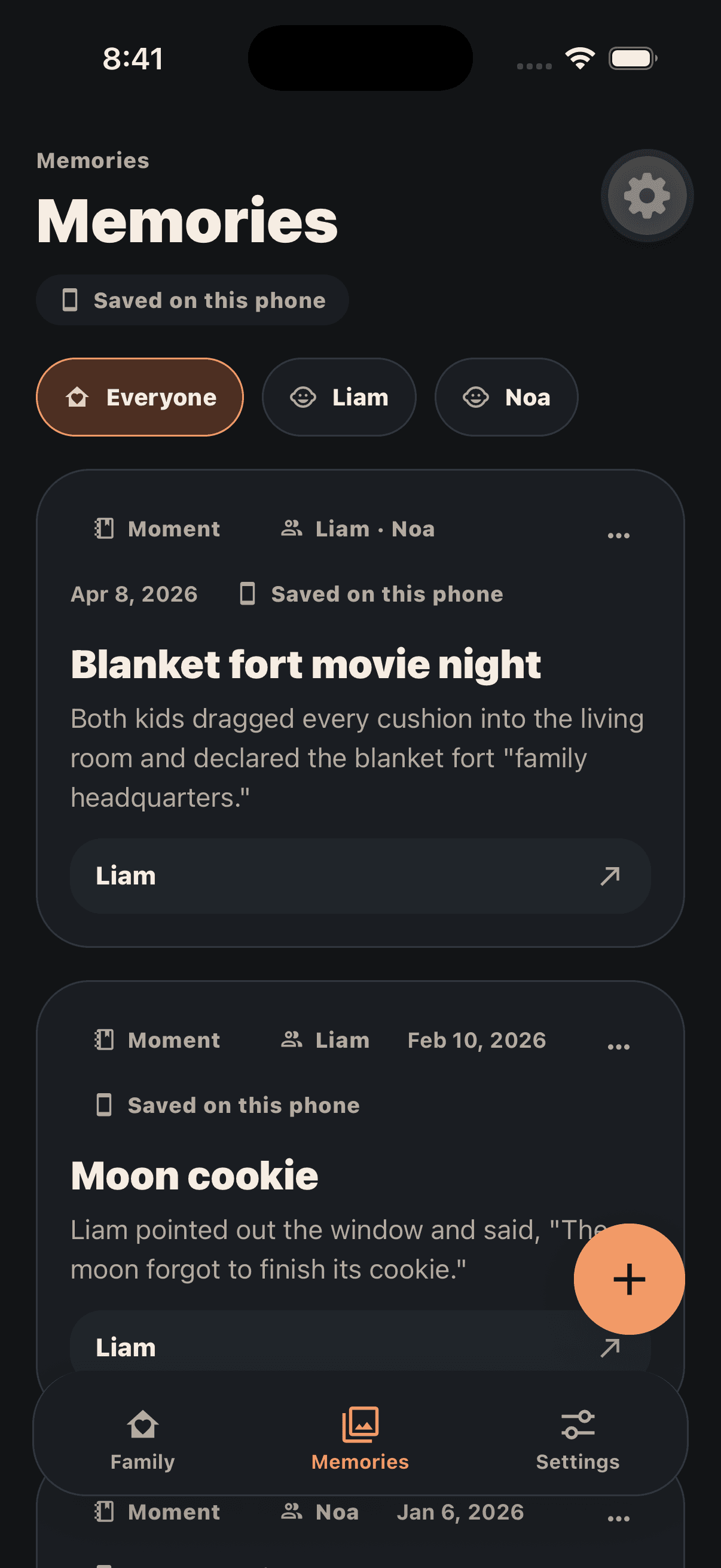Screen dimensions: 721x1568
Task: Click the people icon beside Liam · Noa
Action: 292,529
